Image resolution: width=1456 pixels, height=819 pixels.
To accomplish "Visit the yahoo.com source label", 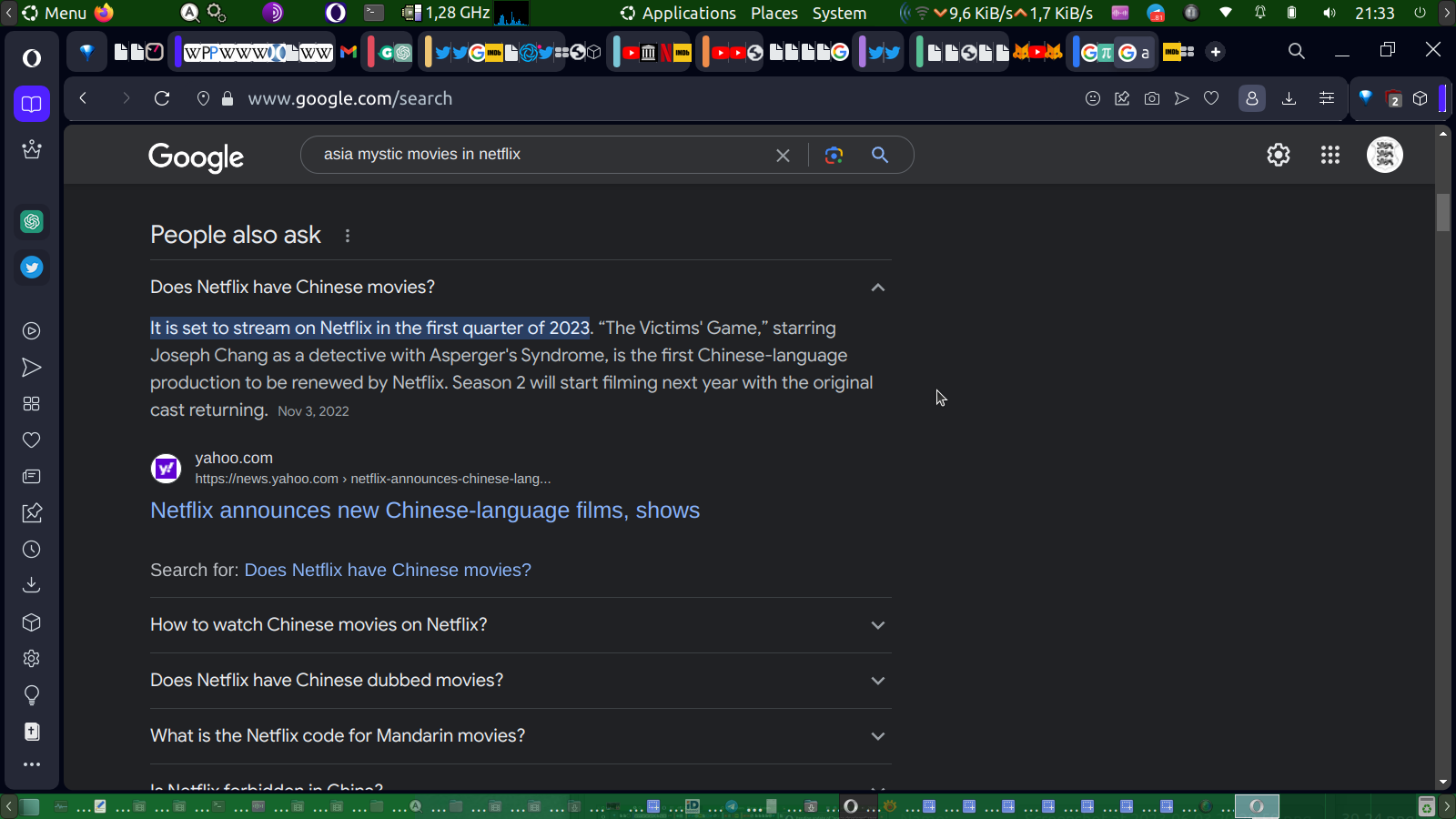I will pyautogui.click(x=234, y=458).
